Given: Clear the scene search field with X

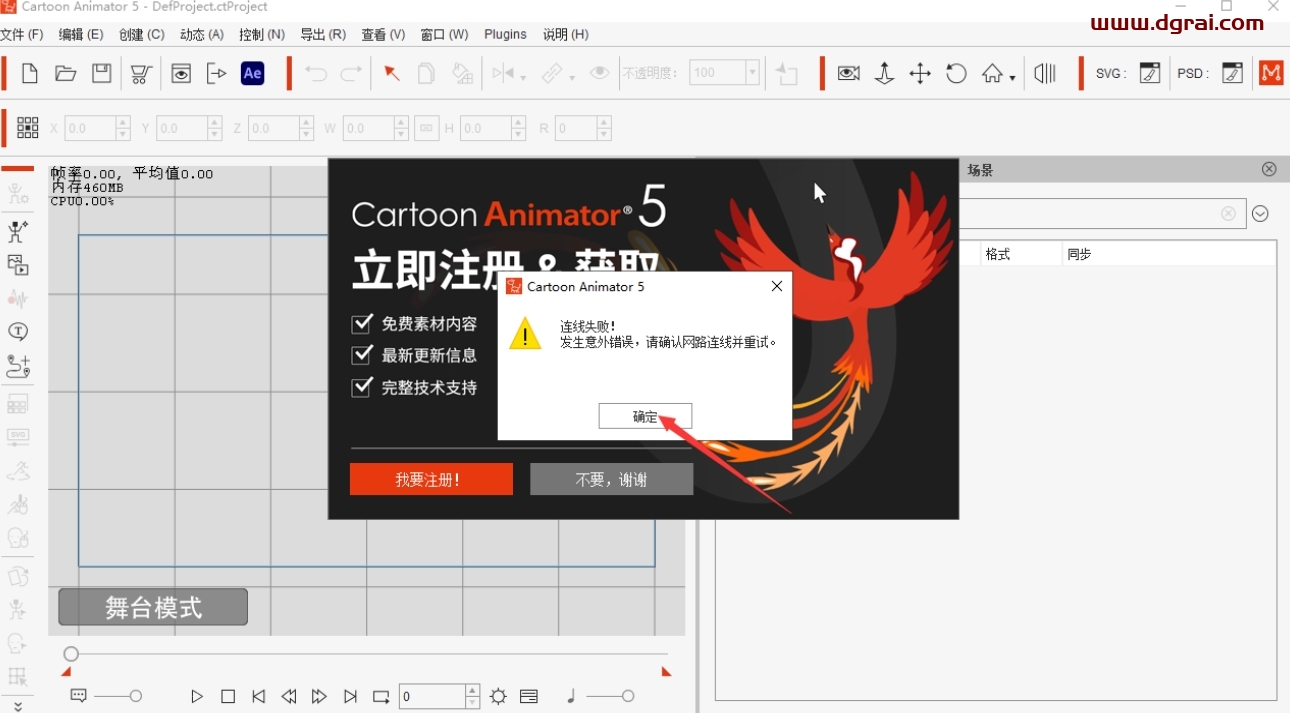Looking at the screenshot, I should (x=1228, y=213).
